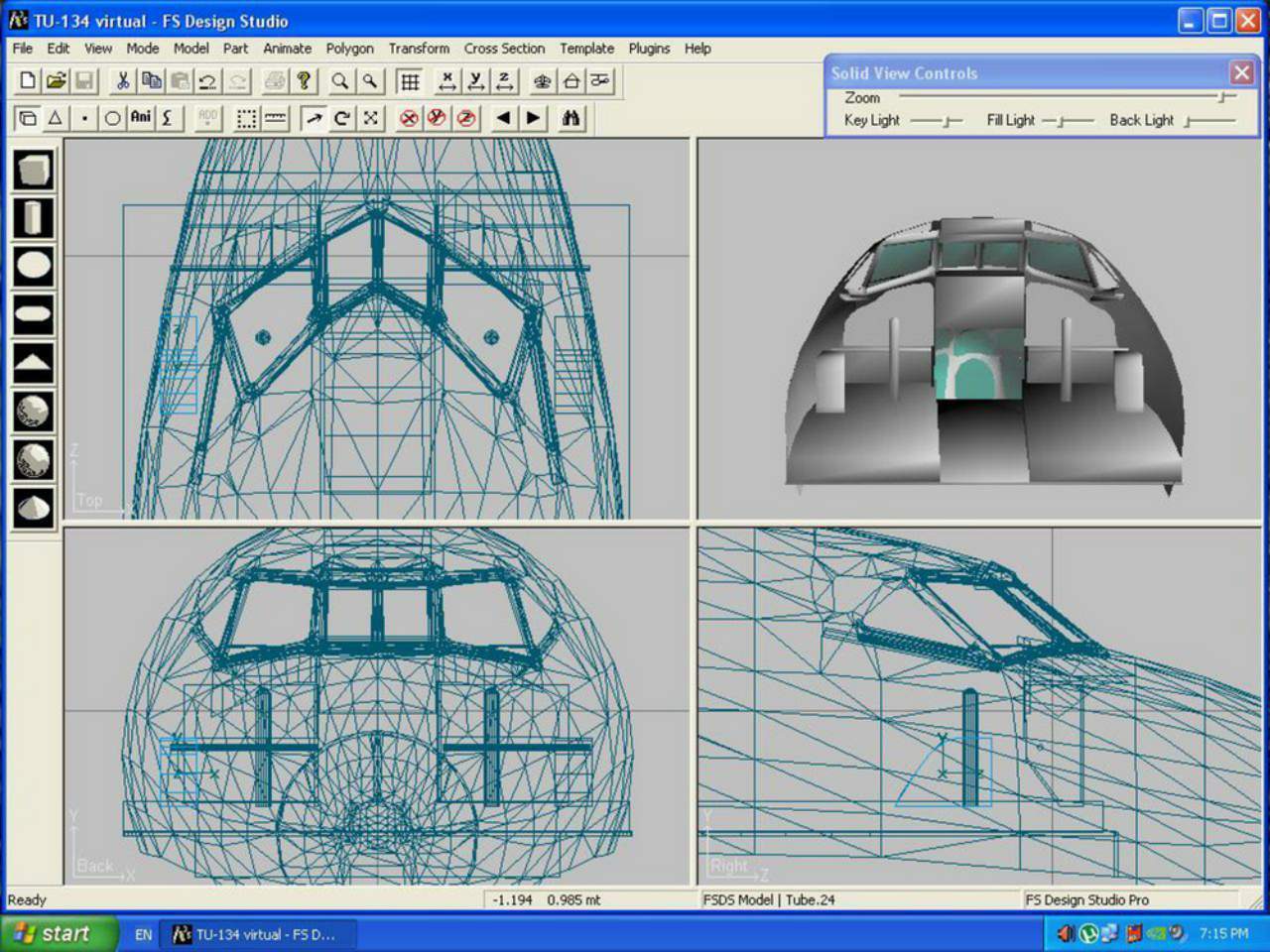1270x952 pixels.
Task: Select TU-134 virtual taskbar button
Action: [258, 934]
